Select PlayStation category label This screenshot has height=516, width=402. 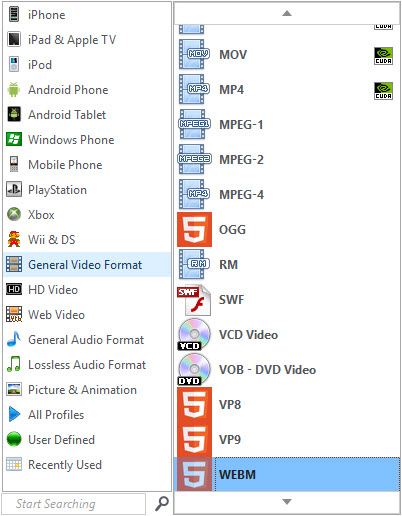(x=57, y=190)
